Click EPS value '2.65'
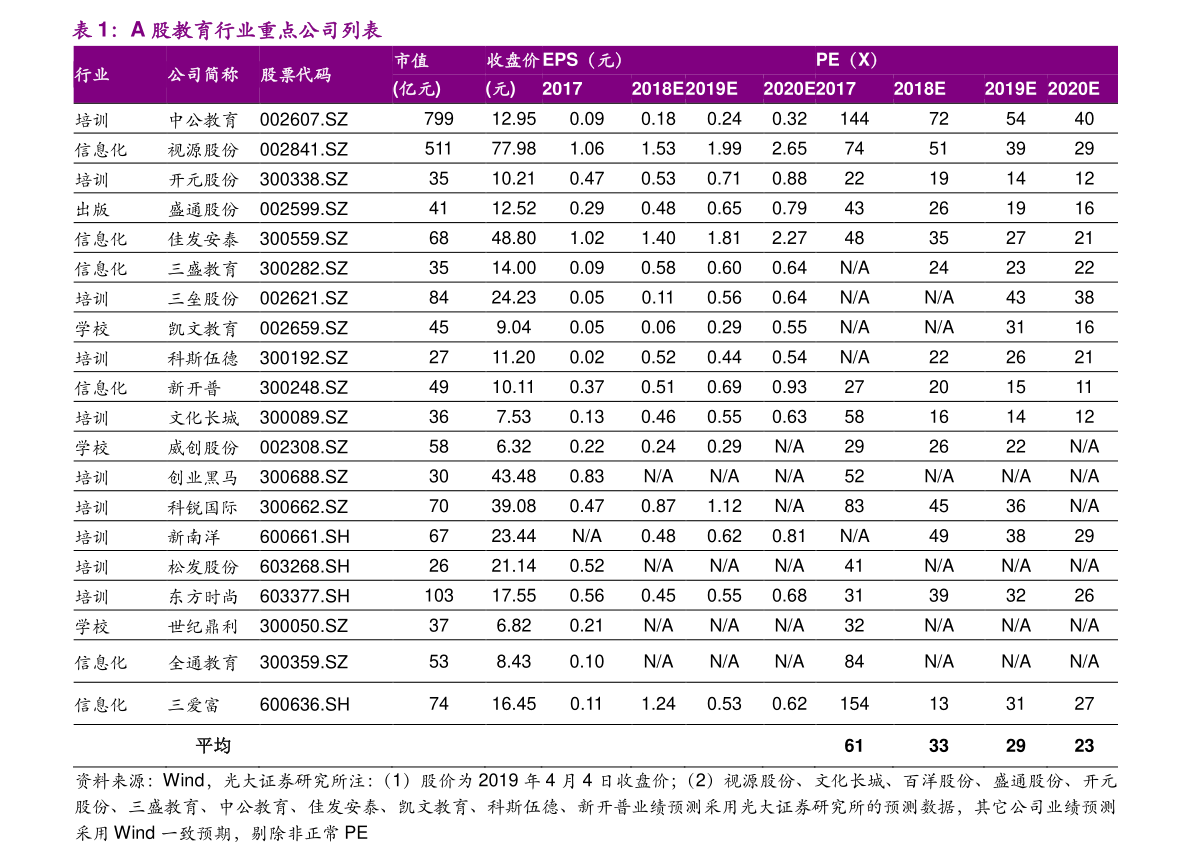This screenshot has height=863, width=1191. pyautogui.click(x=789, y=149)
